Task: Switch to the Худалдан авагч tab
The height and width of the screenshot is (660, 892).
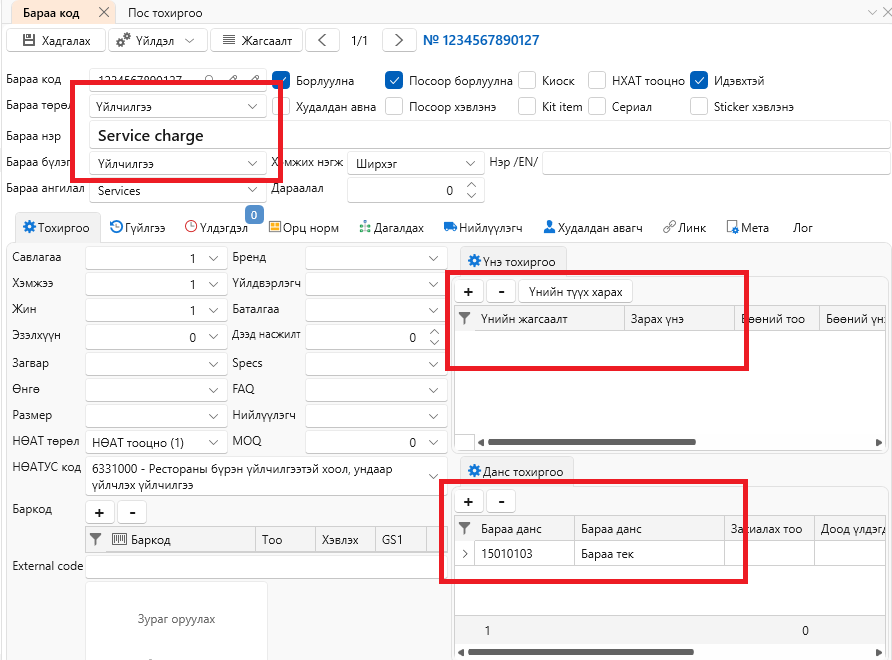Action: (593, 228)
